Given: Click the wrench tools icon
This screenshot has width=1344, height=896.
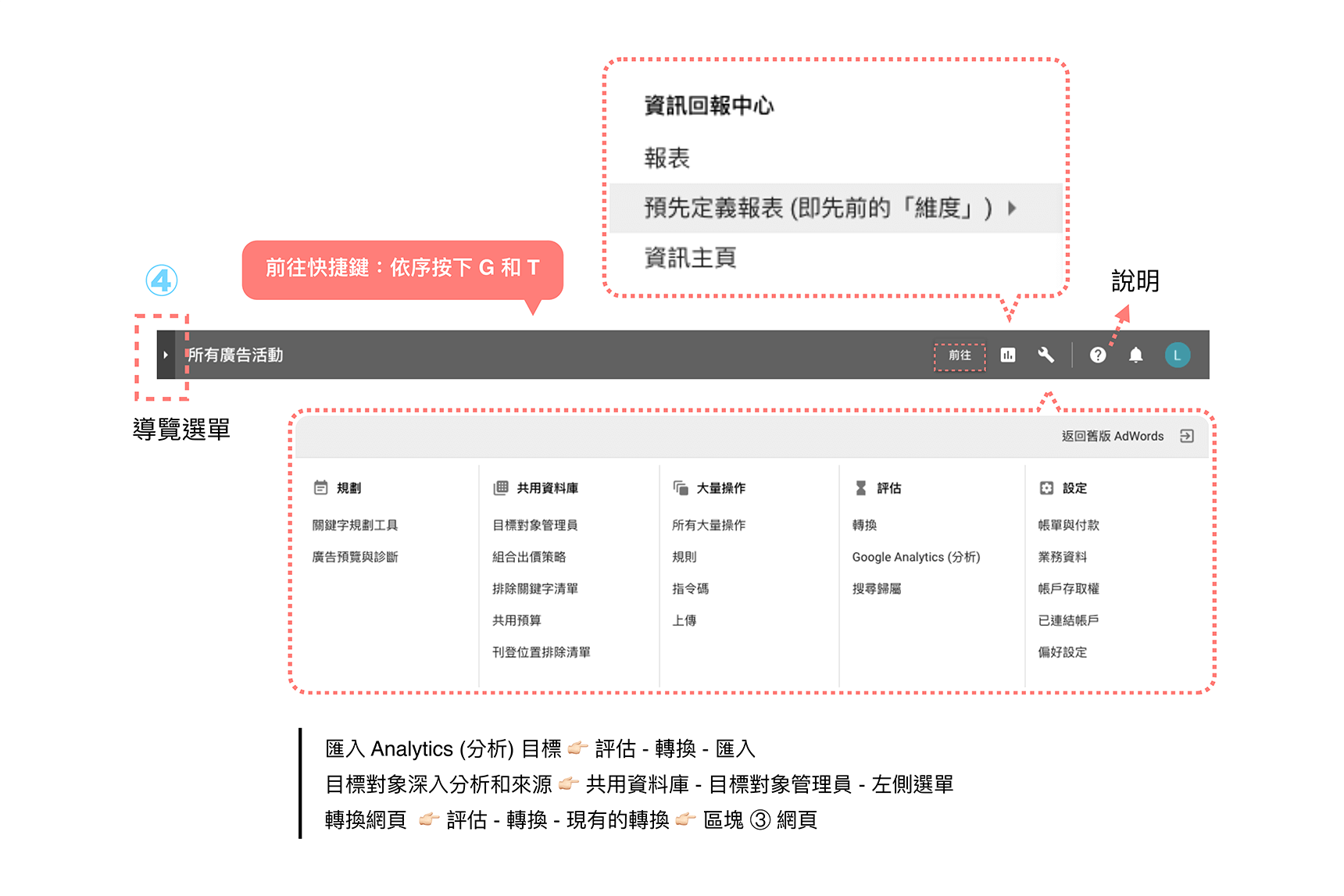Looking at the screenshot, I should (x=1046, y=355).
